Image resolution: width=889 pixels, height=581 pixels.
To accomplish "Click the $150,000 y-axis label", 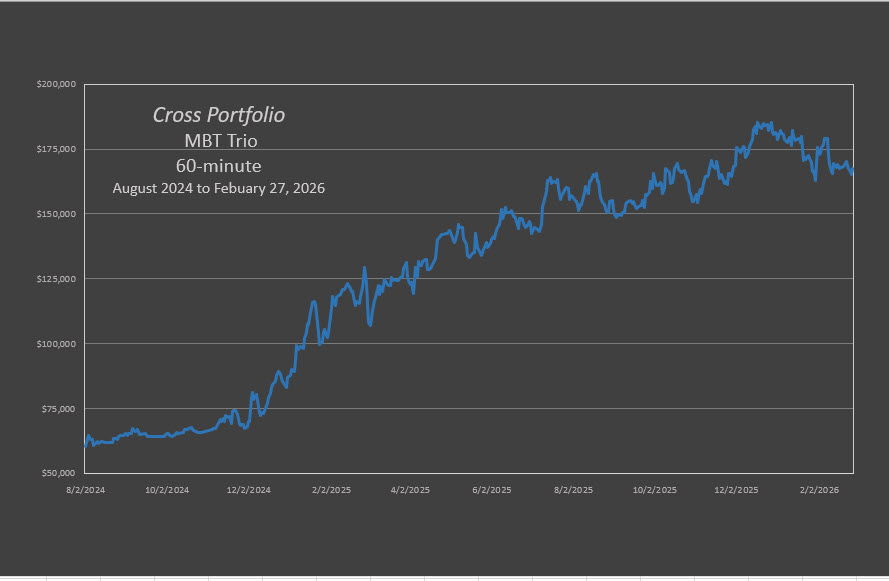I will (56, 214).
